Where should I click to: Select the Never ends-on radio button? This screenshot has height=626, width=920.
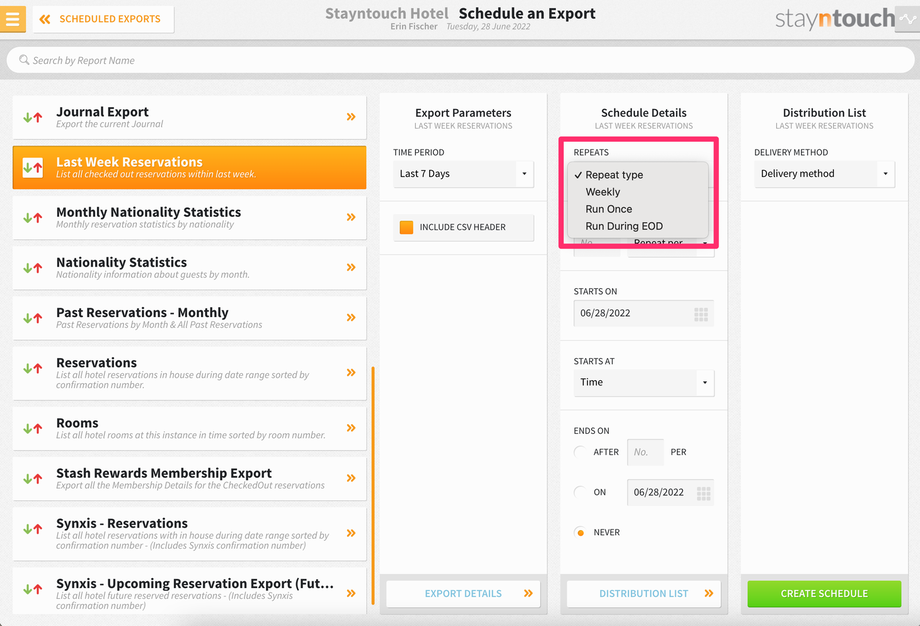click(580, 532)
